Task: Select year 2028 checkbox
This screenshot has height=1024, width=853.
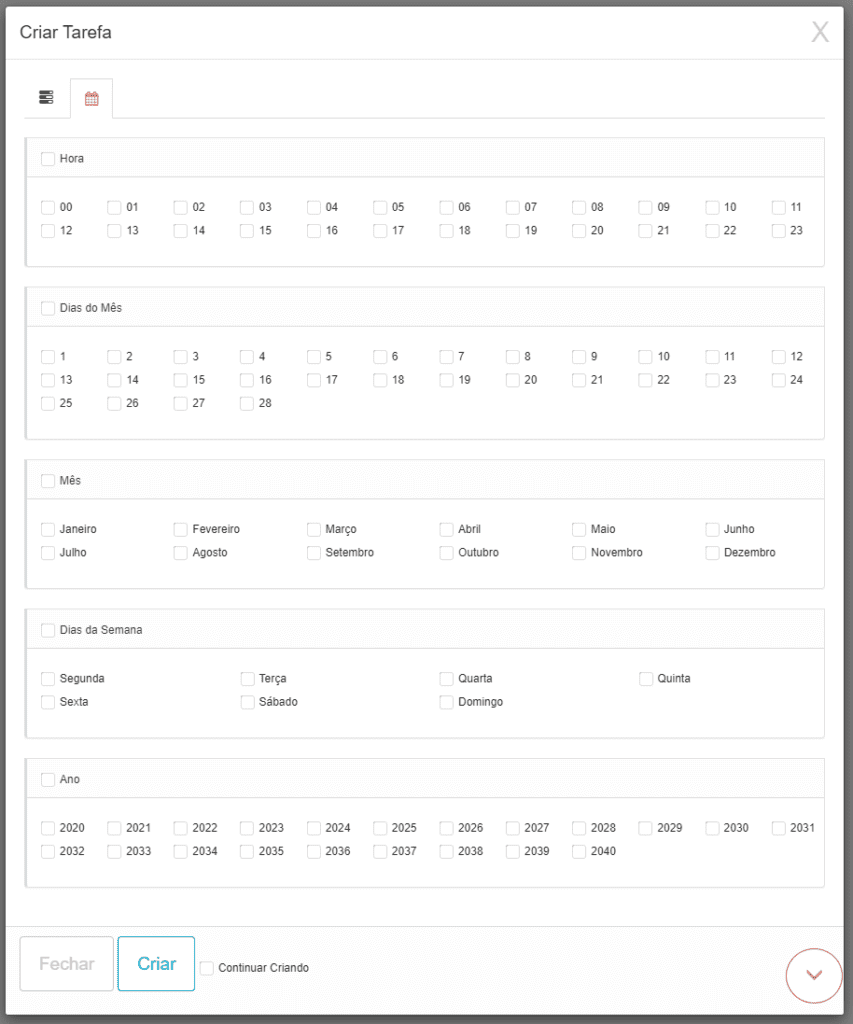Action: (579, 828)
